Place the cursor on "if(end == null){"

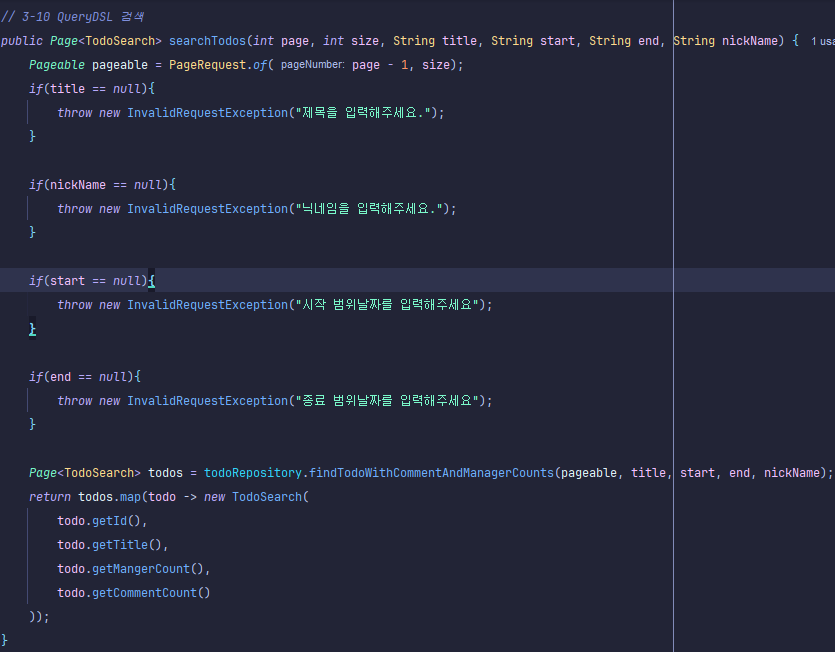[85, 377]
